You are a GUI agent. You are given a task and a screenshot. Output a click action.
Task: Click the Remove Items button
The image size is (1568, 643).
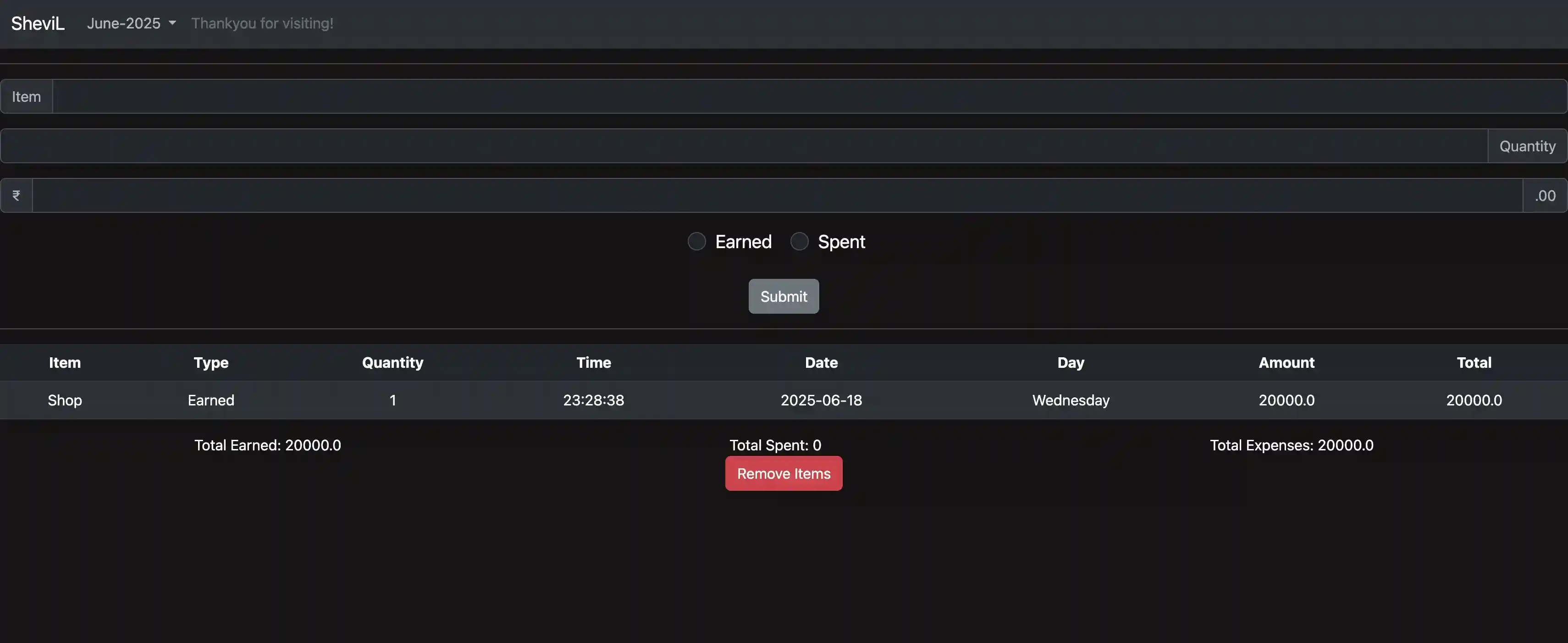point(784,473)
